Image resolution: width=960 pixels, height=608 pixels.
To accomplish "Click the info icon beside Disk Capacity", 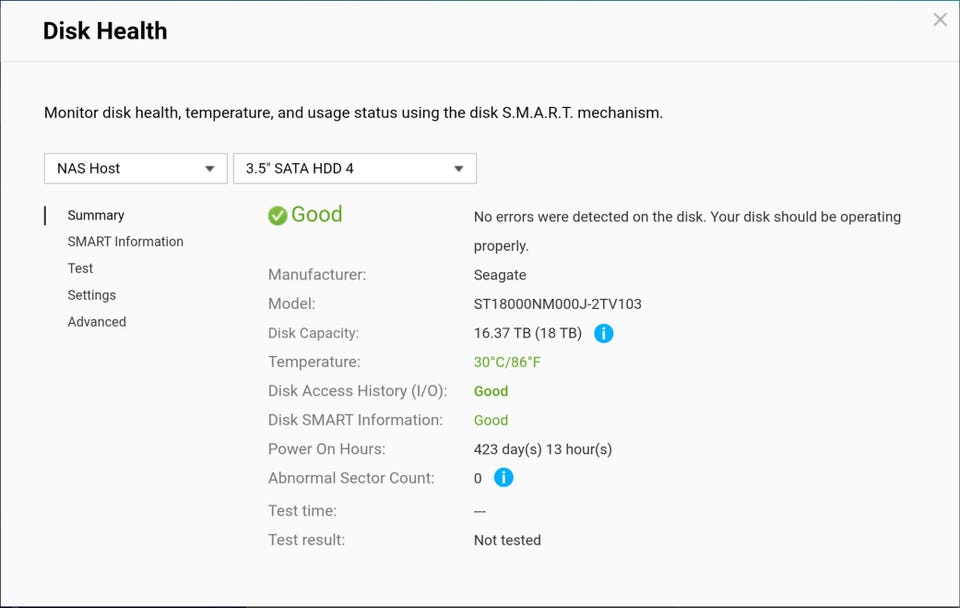I will [604, 333].
